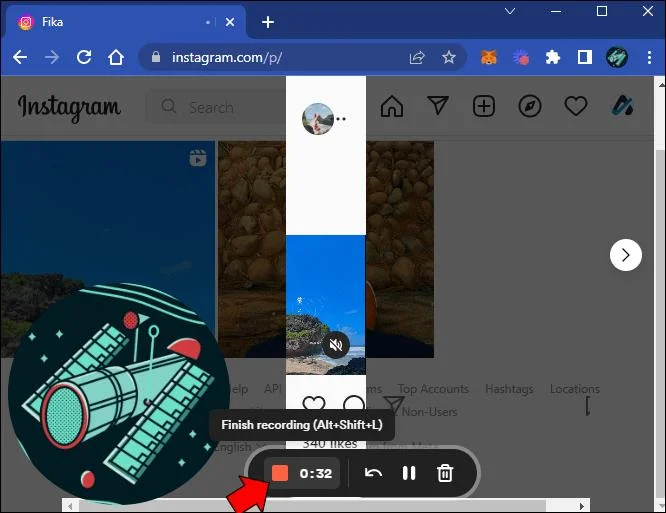
Task: View site information lock icon
Action: point(156,57)
